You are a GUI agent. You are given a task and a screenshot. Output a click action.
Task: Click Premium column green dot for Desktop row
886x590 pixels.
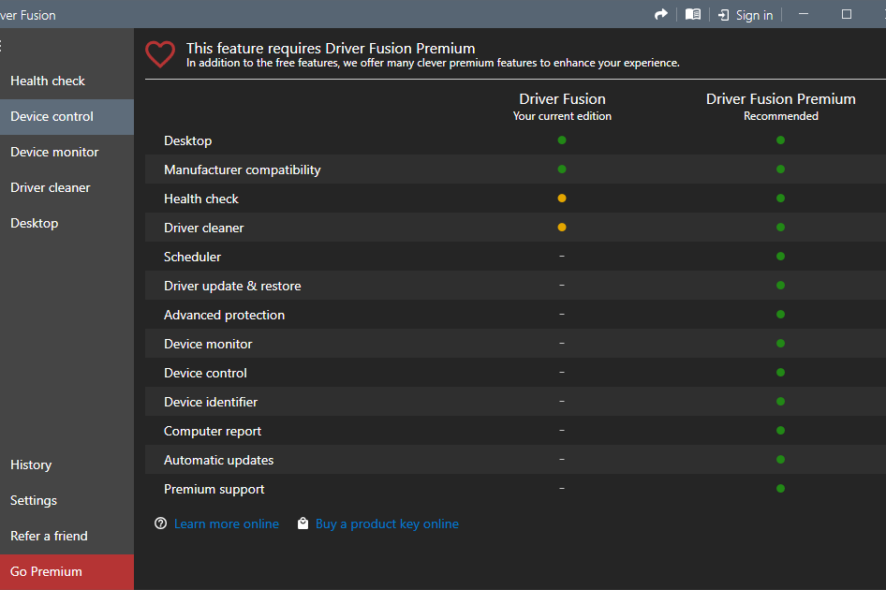point(780,140)
